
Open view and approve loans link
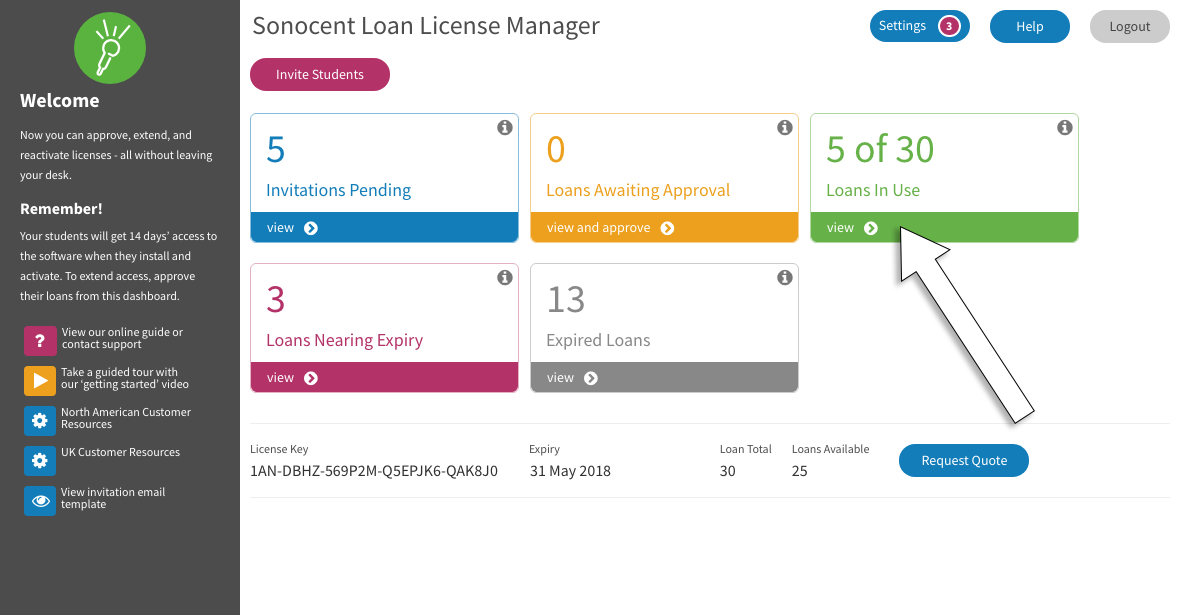(x=664, y=228)
